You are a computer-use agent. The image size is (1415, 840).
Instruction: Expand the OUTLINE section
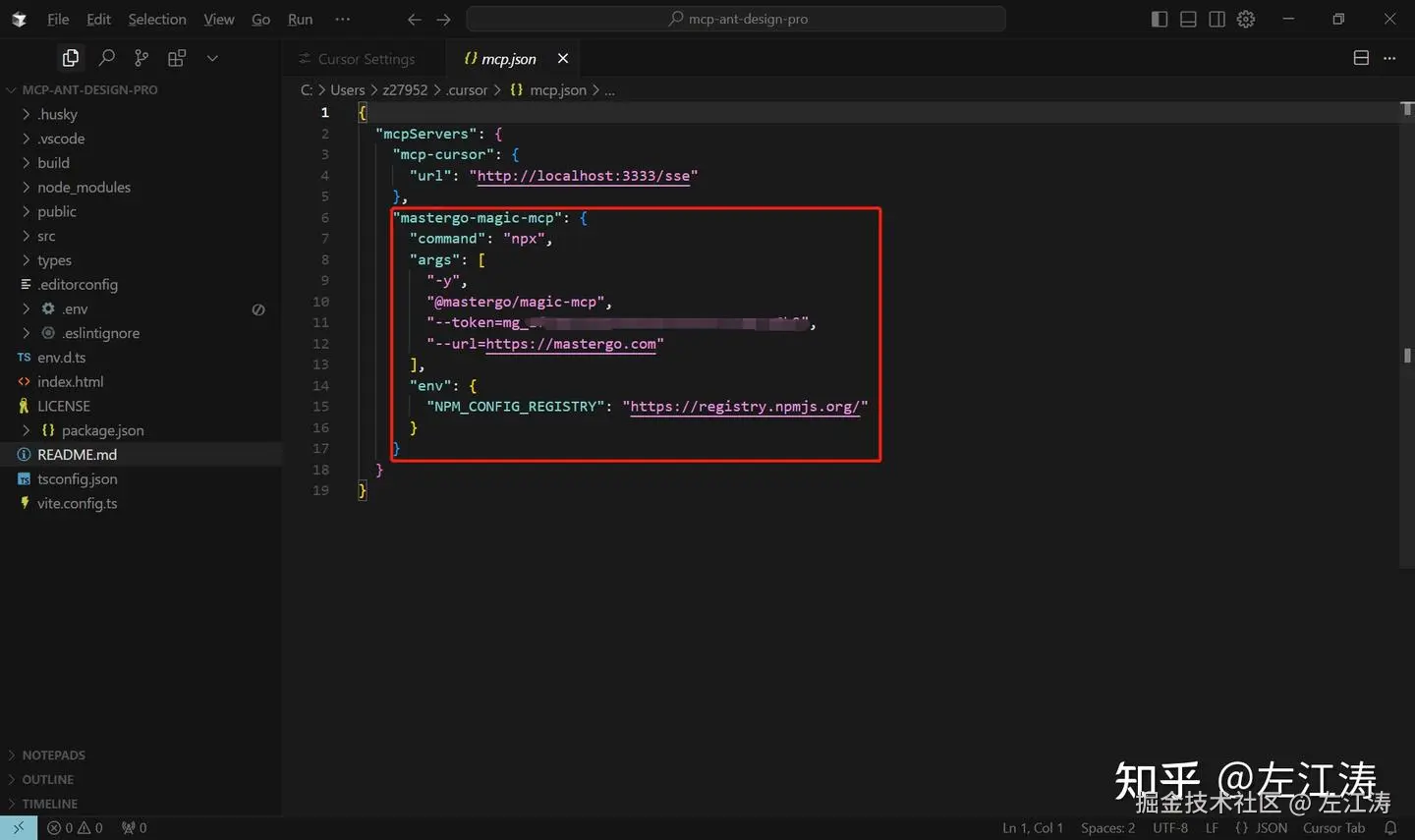pos(141,779)
